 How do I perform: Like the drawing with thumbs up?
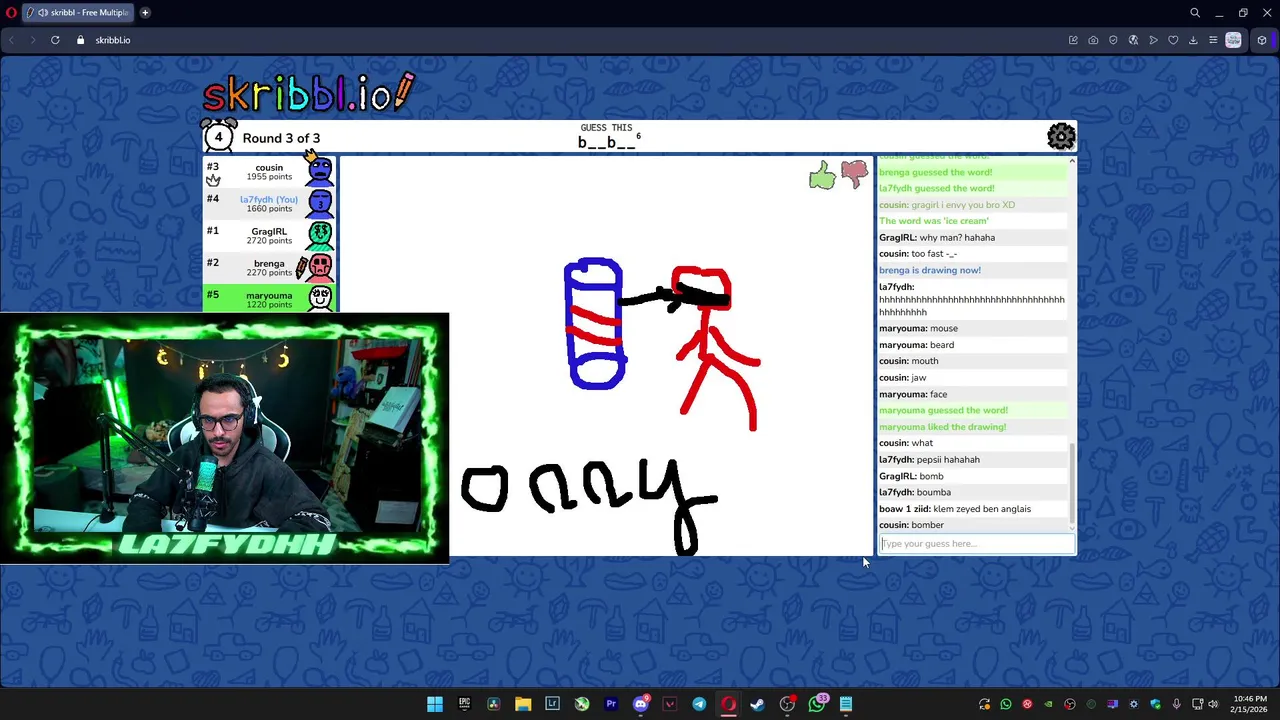tap(822, 177)
